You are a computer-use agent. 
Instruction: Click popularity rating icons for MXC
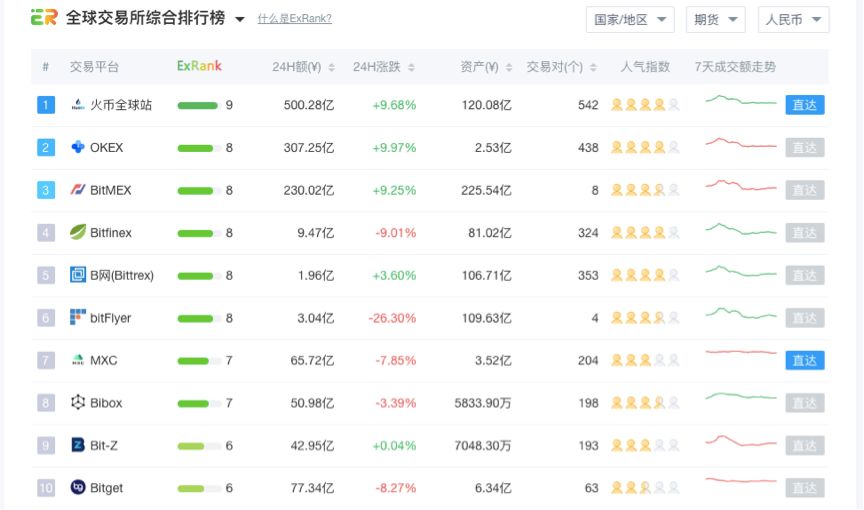coord(645,360)
